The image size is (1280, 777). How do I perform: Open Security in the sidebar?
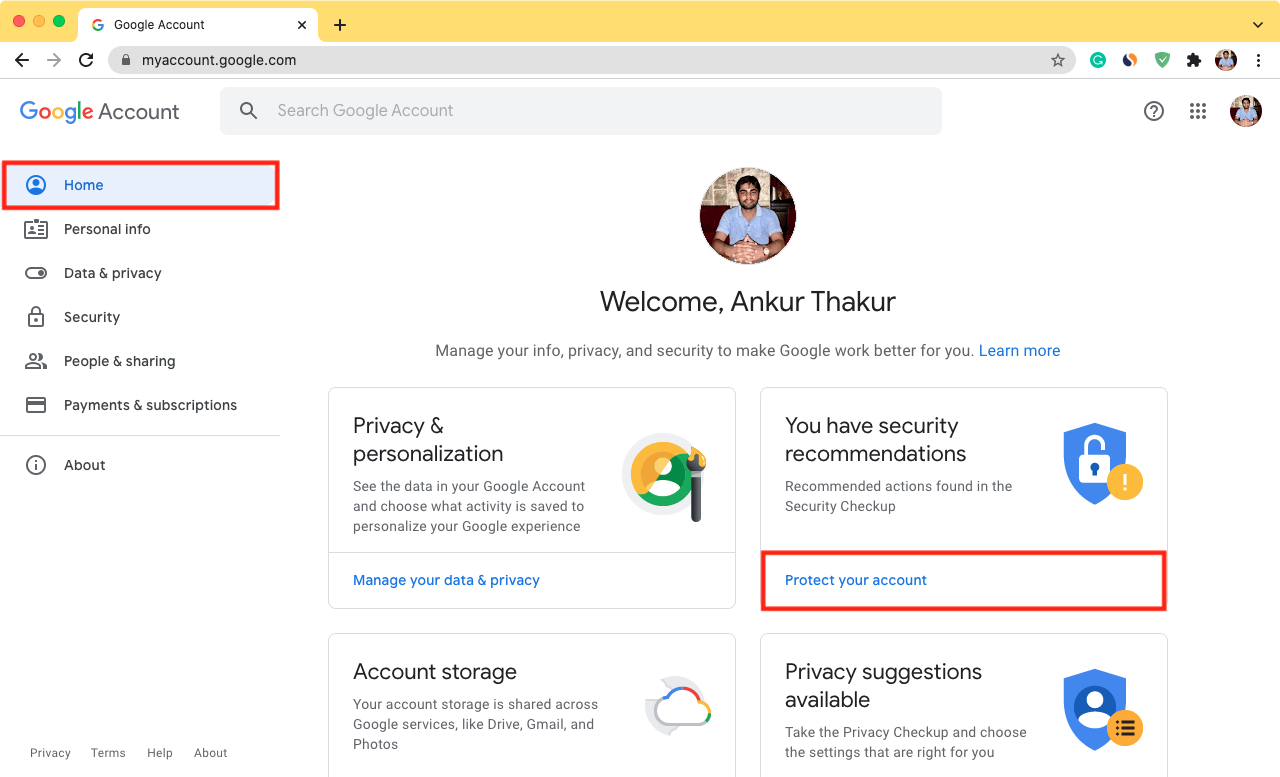pyautogui.click(x=140, y=317)
